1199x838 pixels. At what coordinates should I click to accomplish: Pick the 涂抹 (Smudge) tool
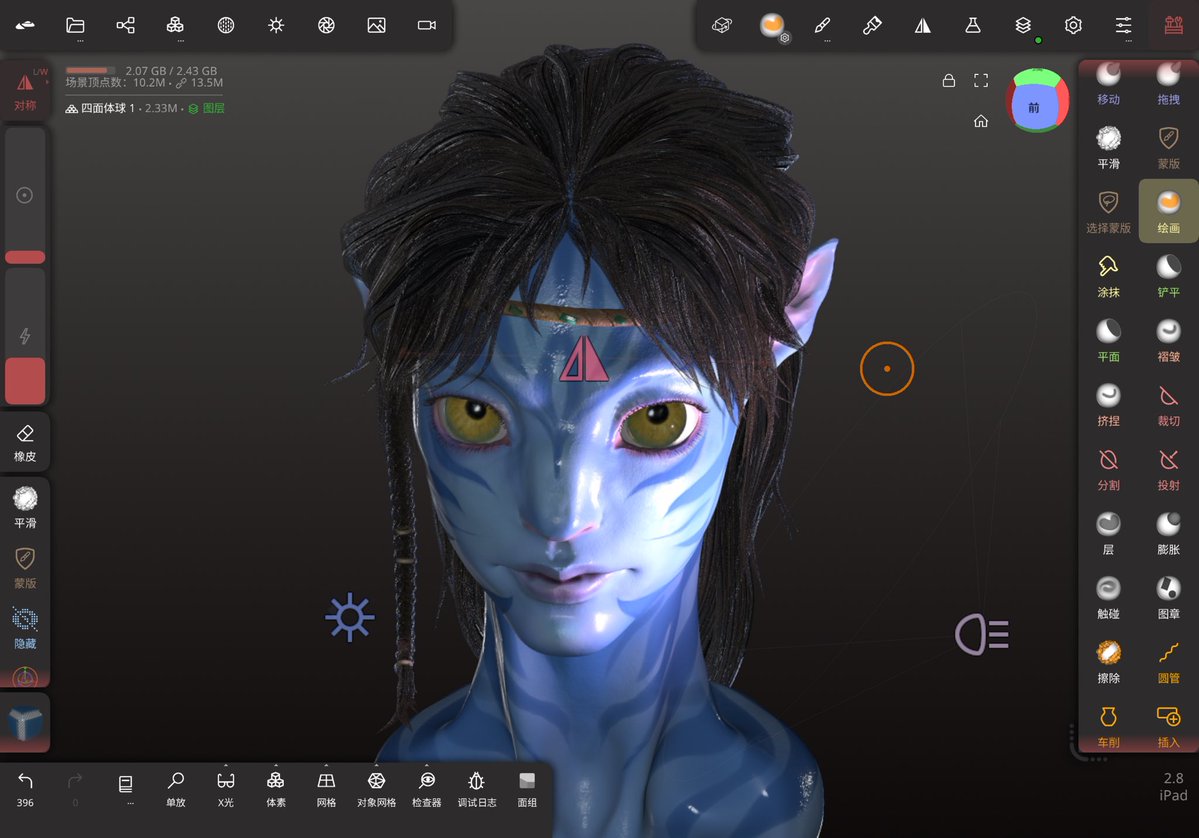point(1108,276)
